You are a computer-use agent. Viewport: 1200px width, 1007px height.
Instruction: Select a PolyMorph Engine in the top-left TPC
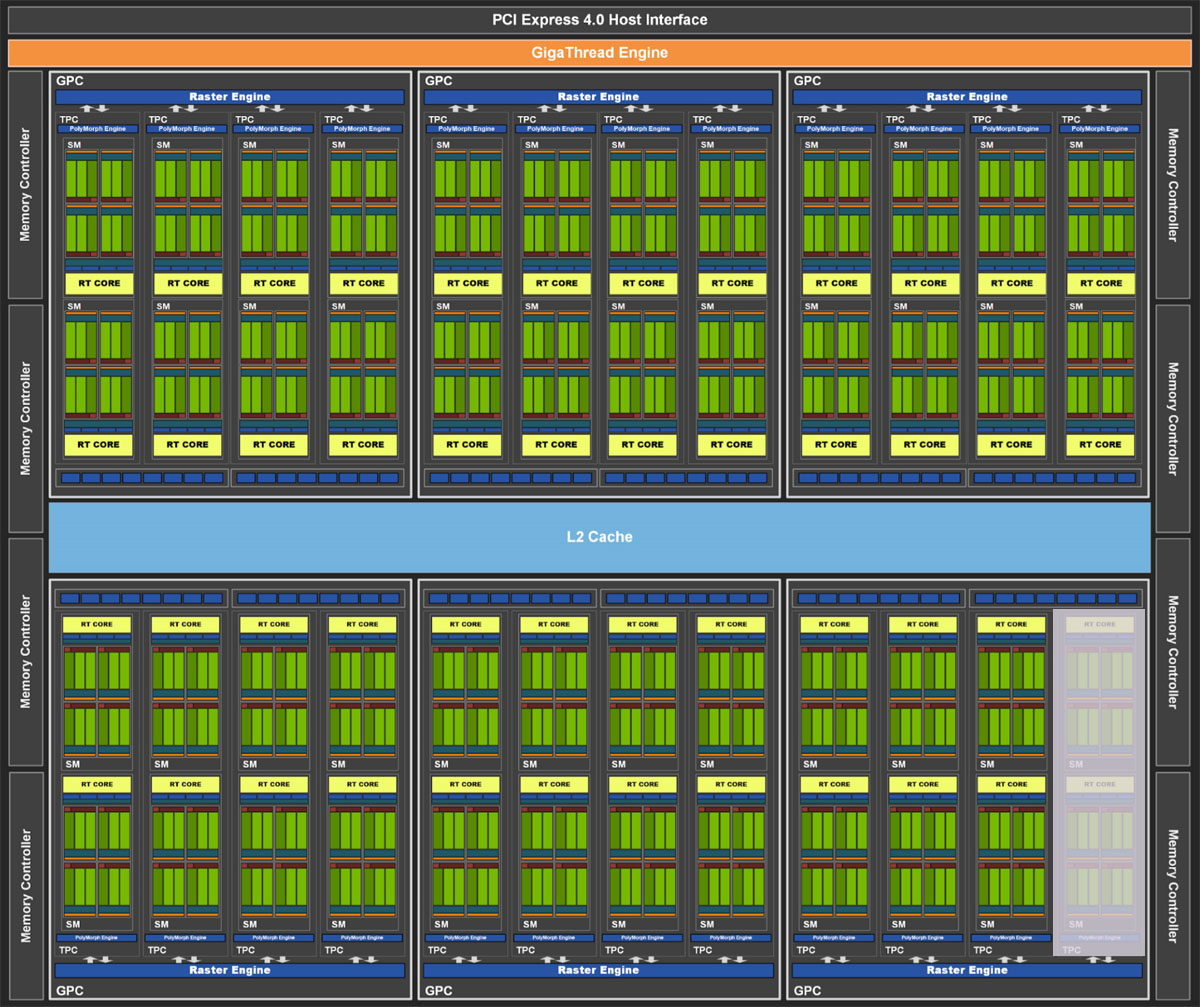pyautogui.click(x=97, y=128)
